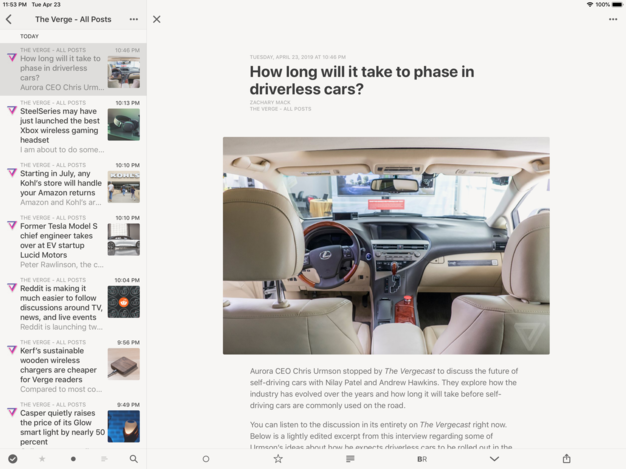
Task: Open article more options ellipsis at top right
Action: coord(613,19)
